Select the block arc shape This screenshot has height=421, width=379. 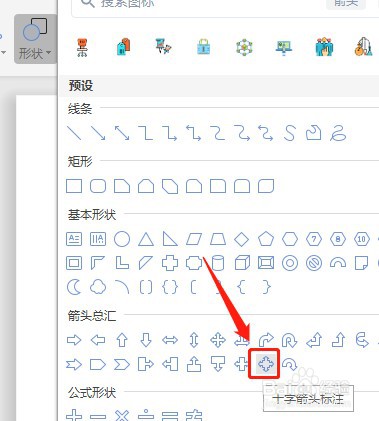pyautogui.click(x=338, y=263)
